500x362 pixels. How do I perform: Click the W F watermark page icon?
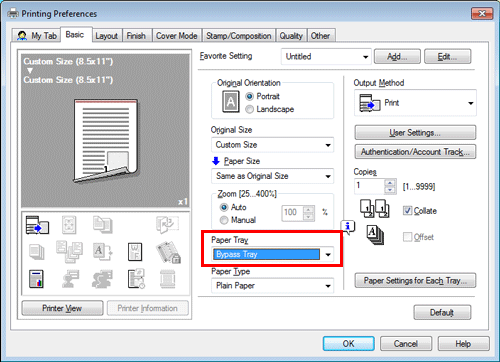[135, 252]
